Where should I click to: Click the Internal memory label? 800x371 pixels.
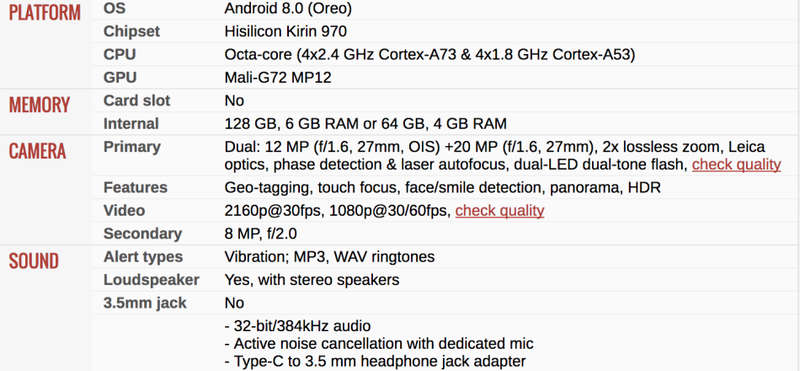pyautogui.click(x=131, y=123)
